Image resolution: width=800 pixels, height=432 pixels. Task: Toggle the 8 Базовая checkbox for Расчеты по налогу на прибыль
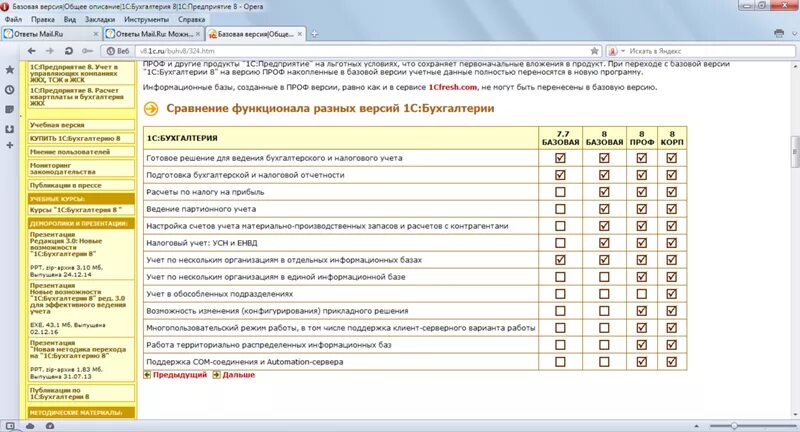[604, 192]
